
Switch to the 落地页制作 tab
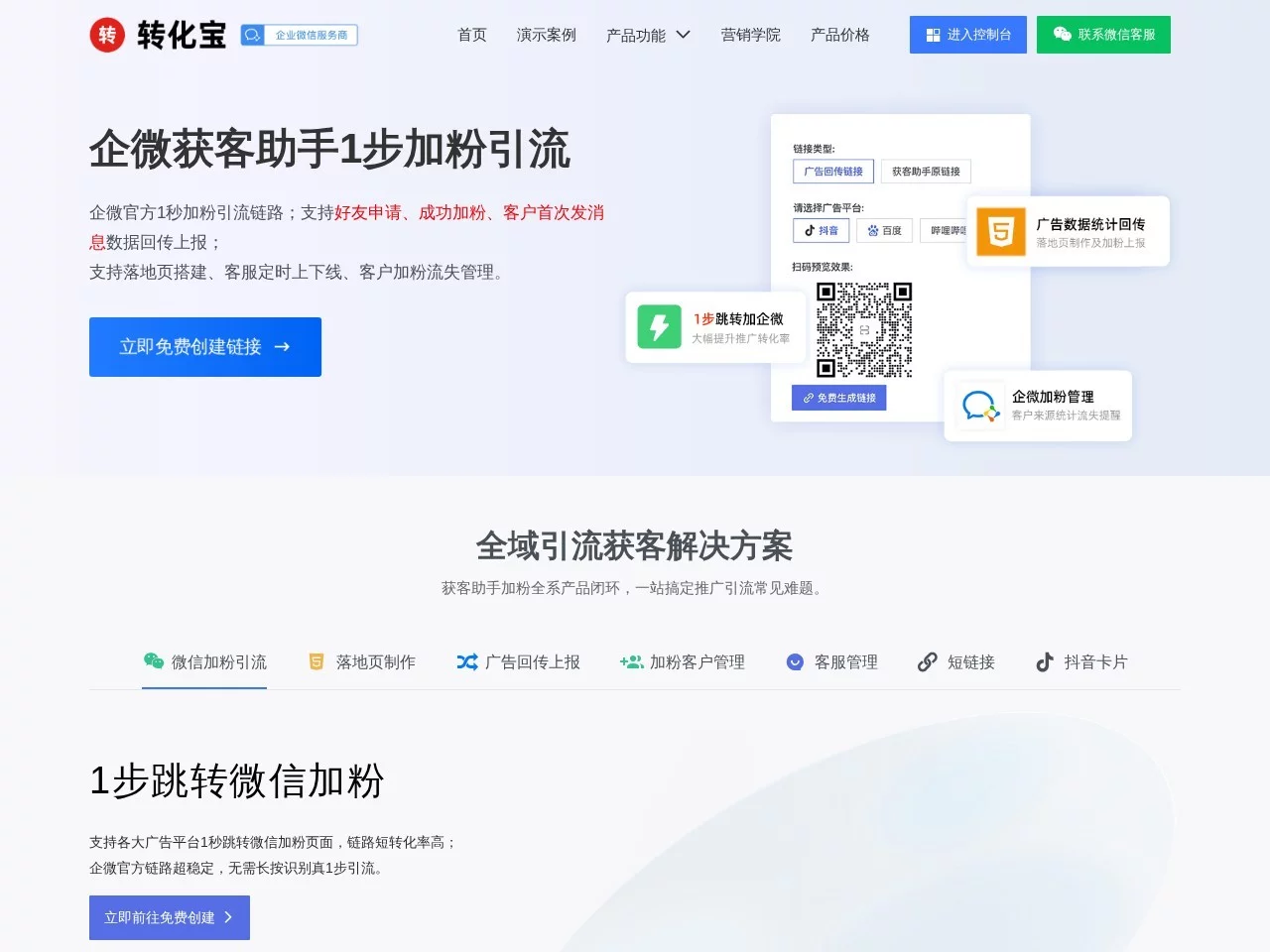(x=362, y=661)
